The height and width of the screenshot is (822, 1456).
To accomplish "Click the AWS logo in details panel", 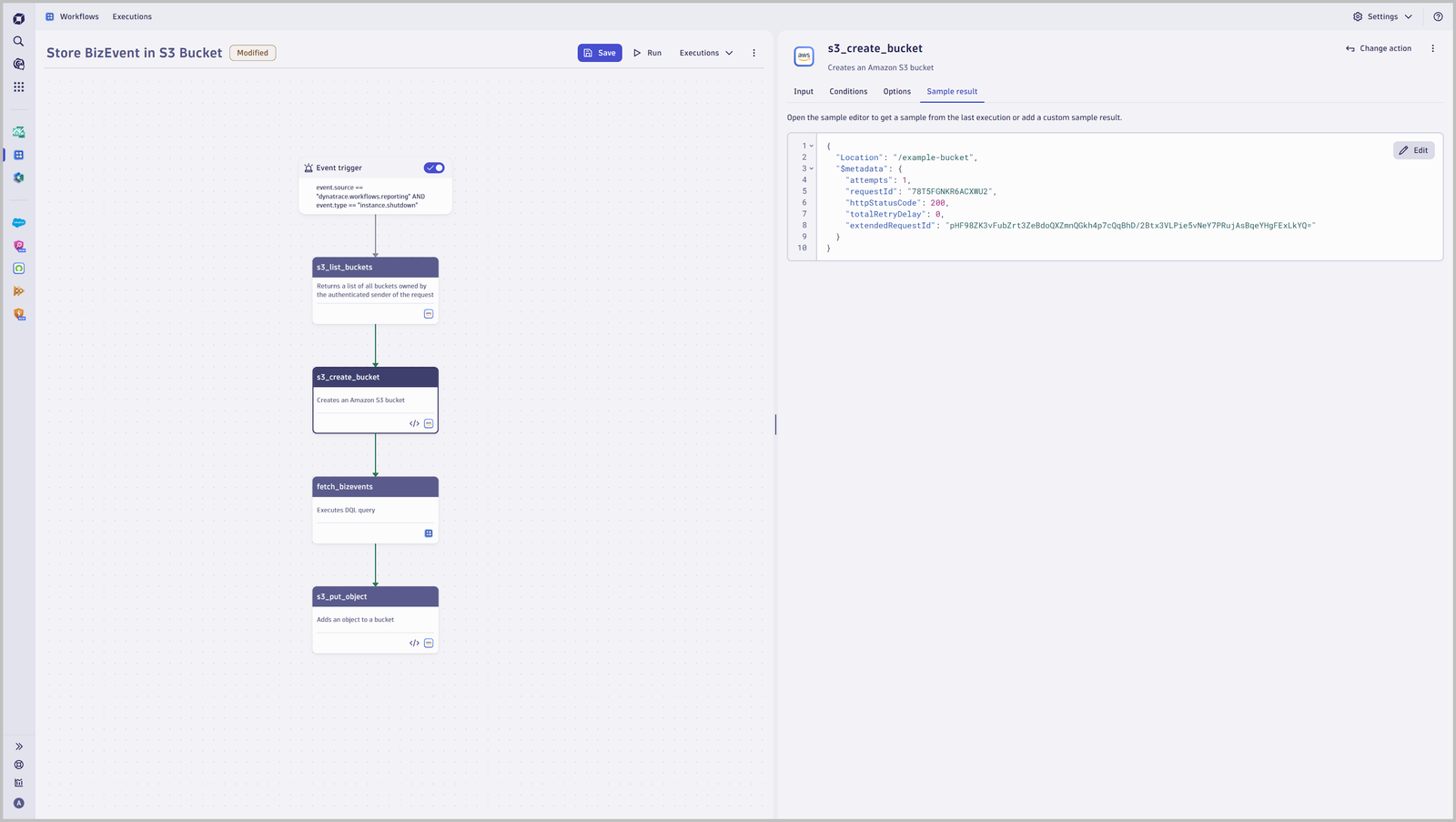I will coord(804,56).
